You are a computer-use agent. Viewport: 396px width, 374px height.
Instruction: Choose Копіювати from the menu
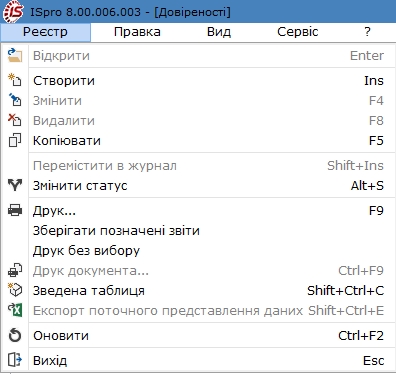coord(207,140)
